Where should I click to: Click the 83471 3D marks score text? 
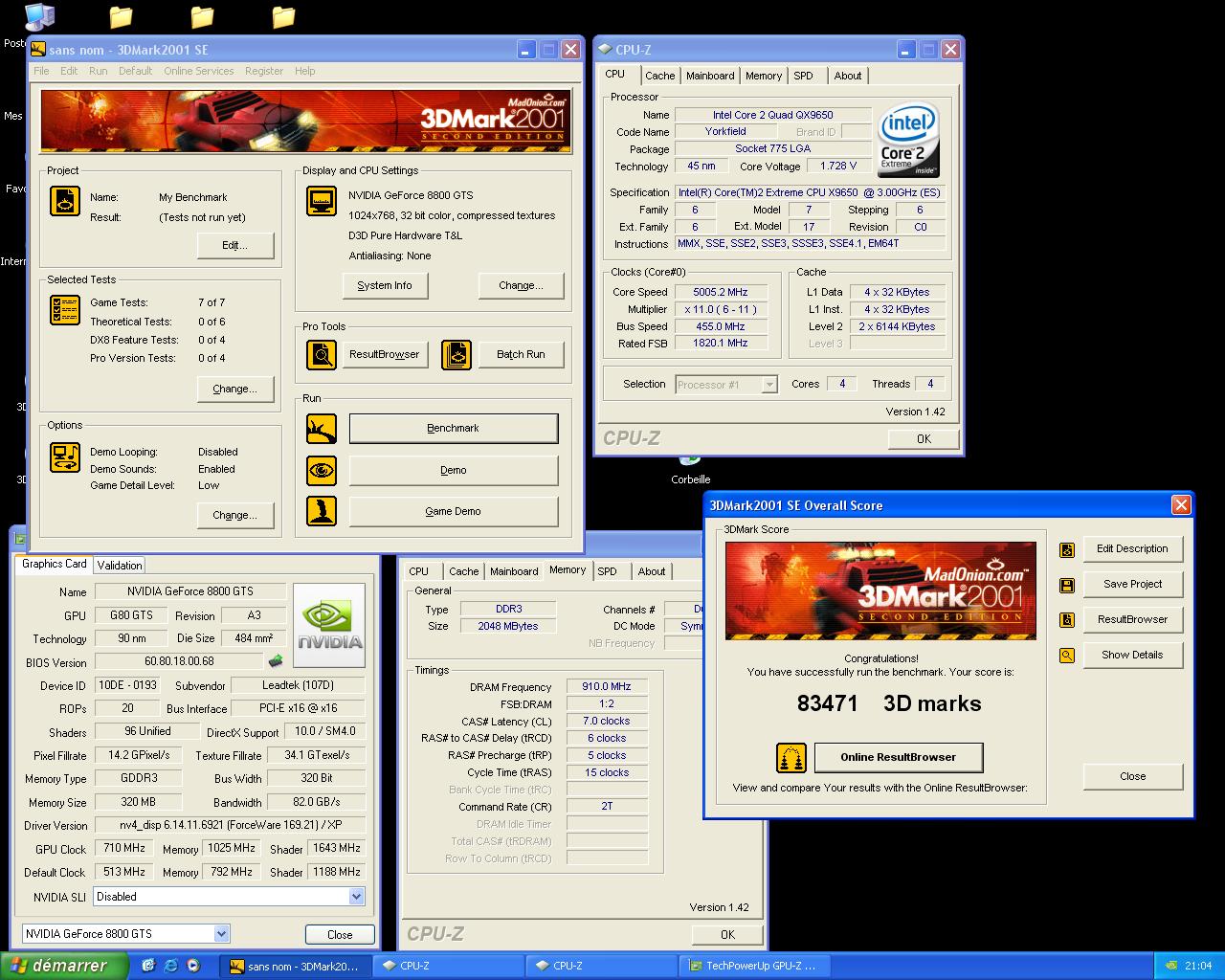coord(889,703)
